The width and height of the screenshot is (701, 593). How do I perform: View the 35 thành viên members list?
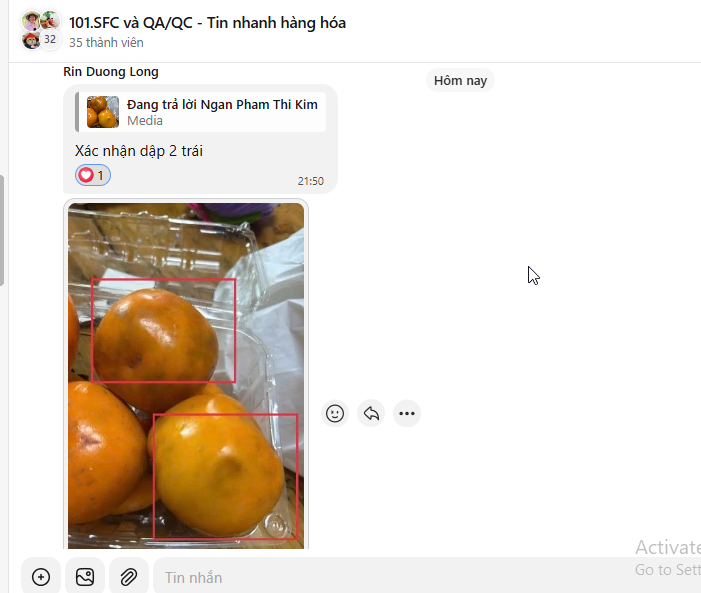106,42
